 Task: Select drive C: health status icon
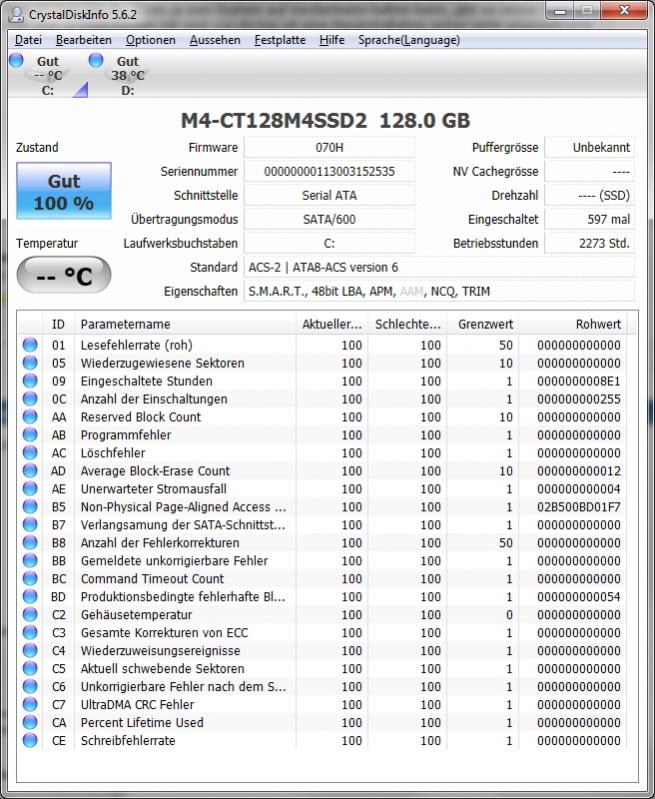(16, 60)
